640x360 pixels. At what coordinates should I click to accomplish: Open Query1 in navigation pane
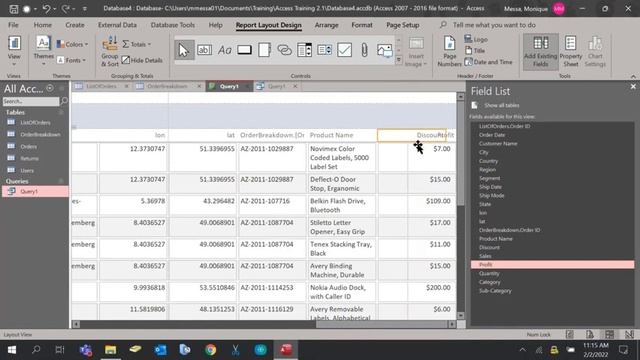pyautogui.click(x=35, y=191)
